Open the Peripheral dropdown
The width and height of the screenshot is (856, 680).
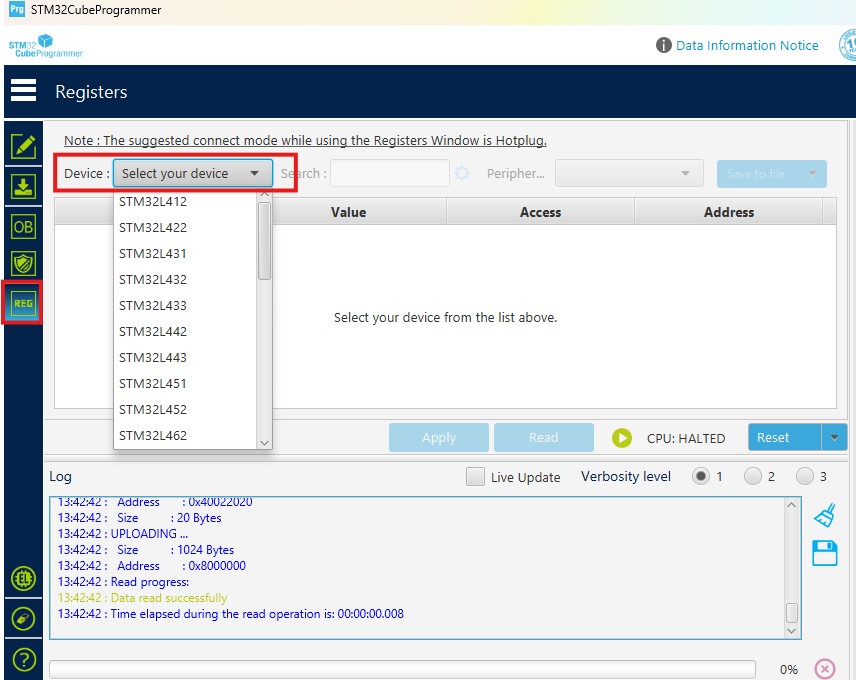[629, 172]
